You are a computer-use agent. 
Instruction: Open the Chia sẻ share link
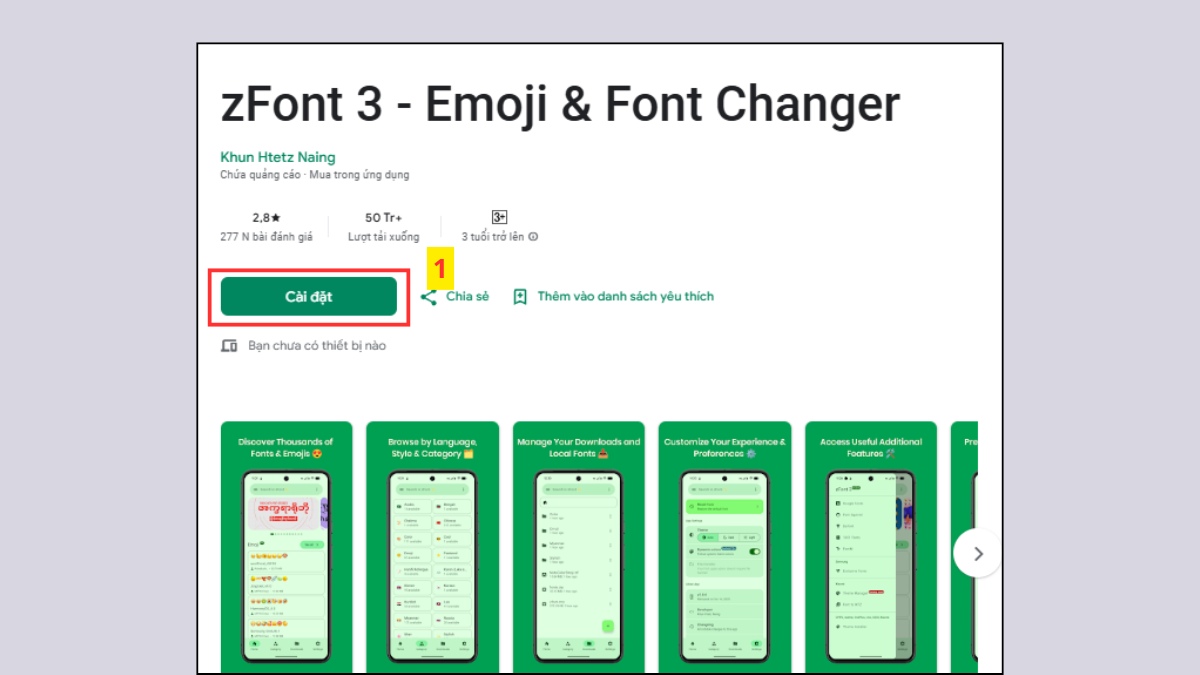click(x=467, y=297)
